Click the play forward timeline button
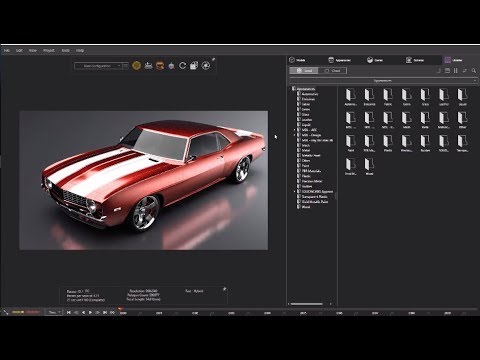 click(x=90, y=312)
